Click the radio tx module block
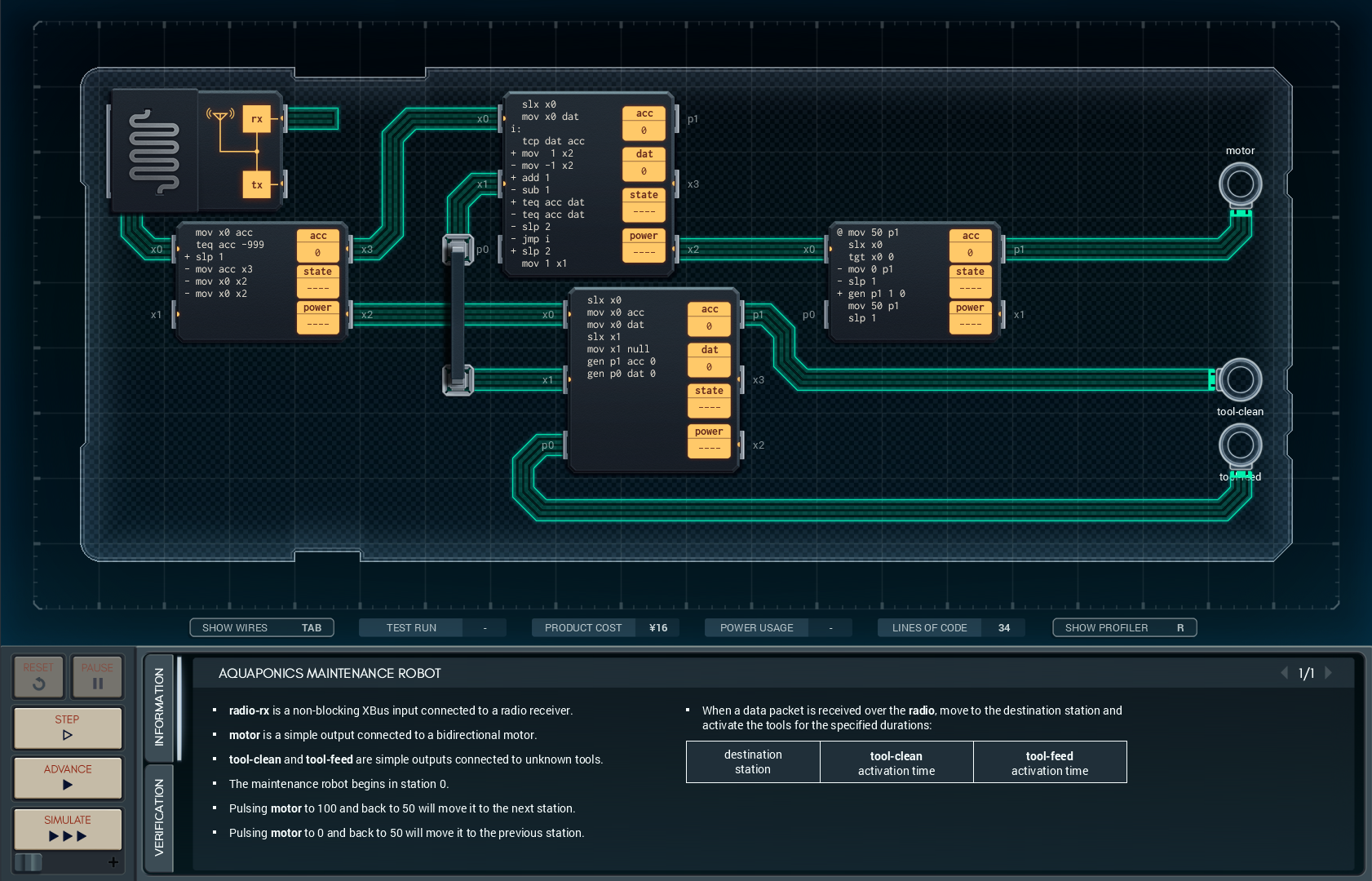 pos(256,185)
